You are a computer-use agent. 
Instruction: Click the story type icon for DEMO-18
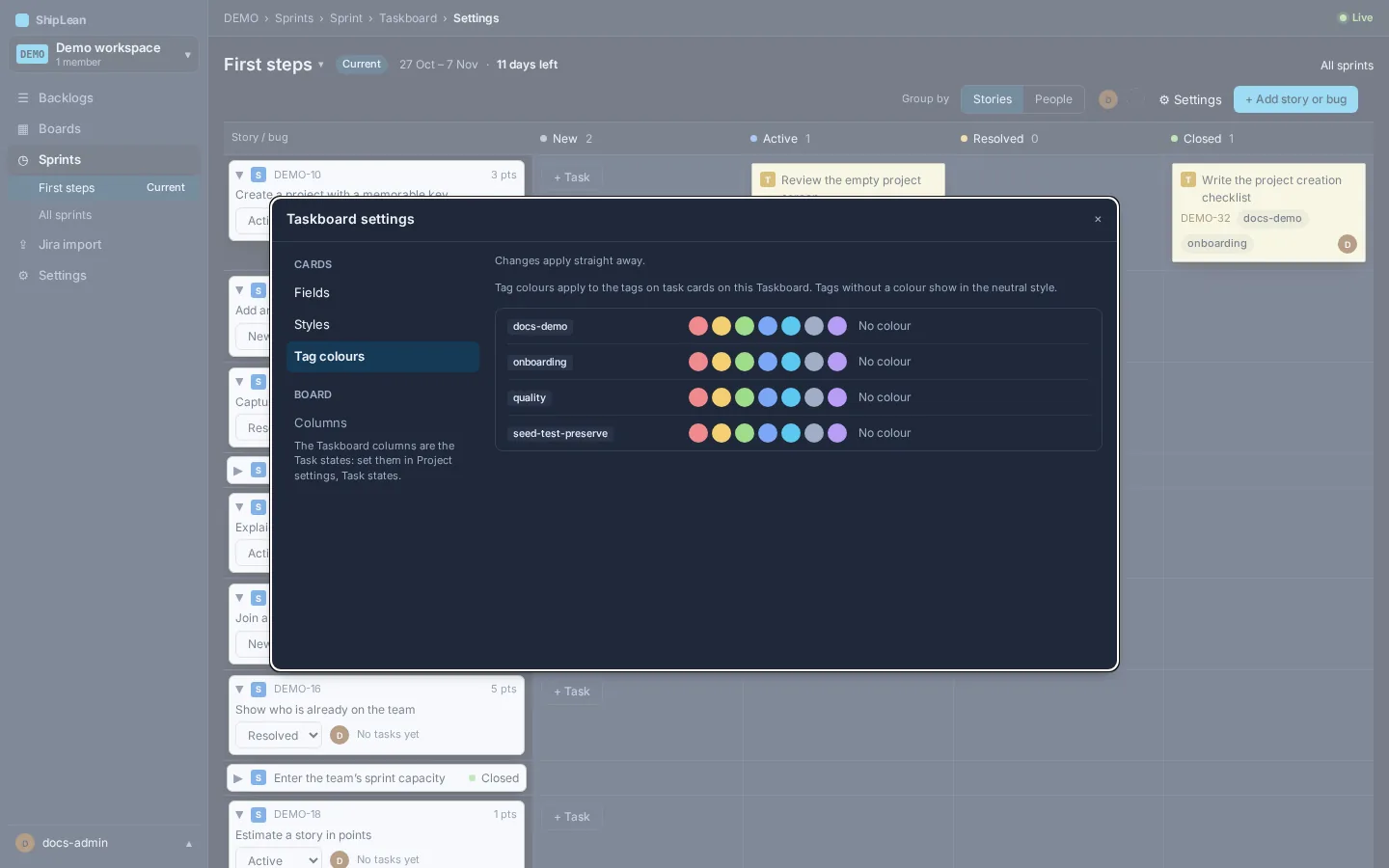259,814
